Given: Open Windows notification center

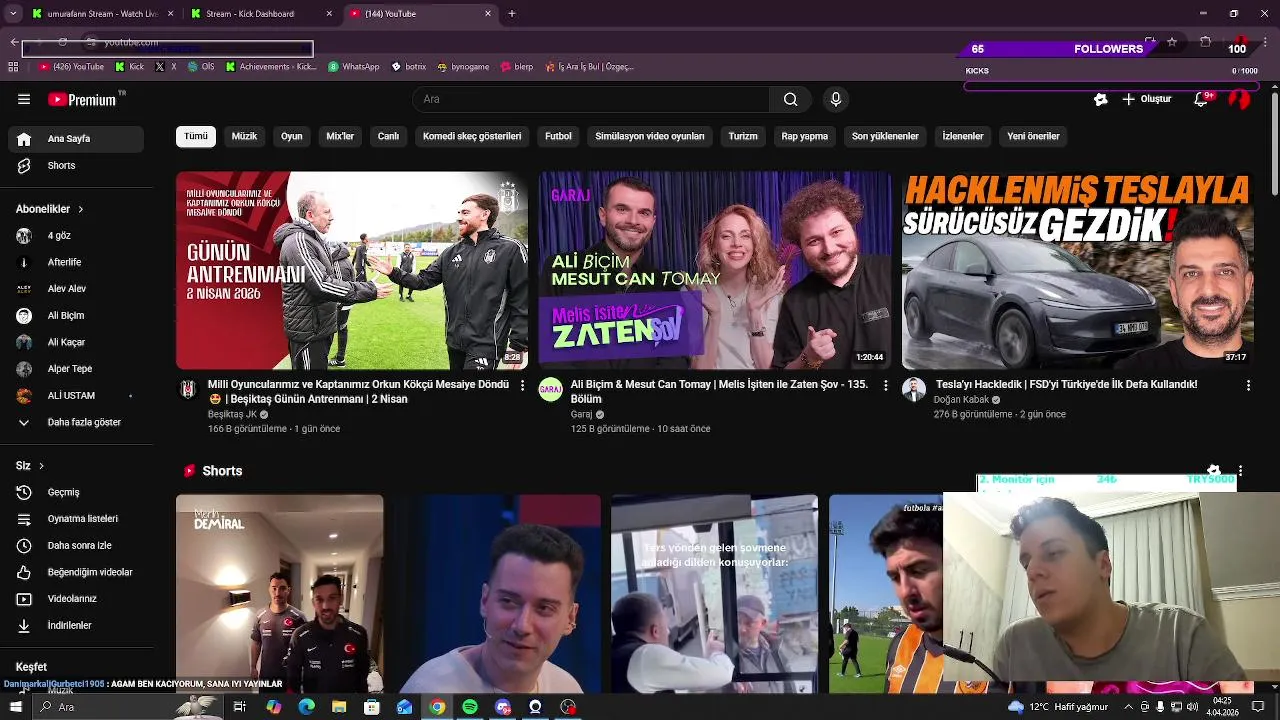Looking at the screenshot, I should tap(1259, 707).
